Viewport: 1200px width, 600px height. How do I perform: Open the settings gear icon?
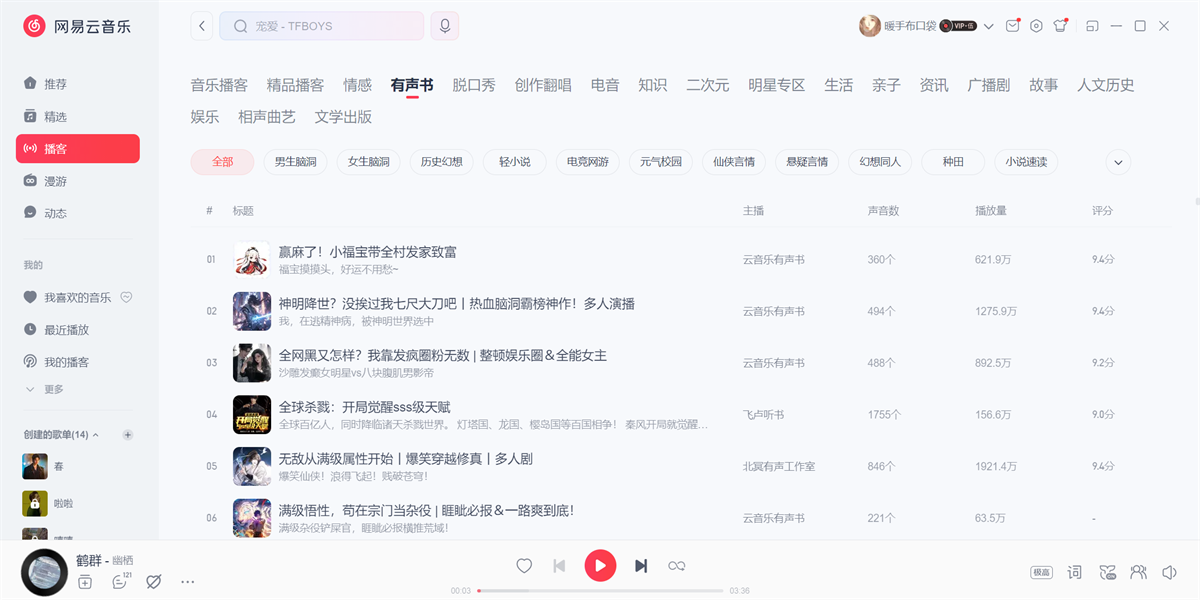[1037, 25]
